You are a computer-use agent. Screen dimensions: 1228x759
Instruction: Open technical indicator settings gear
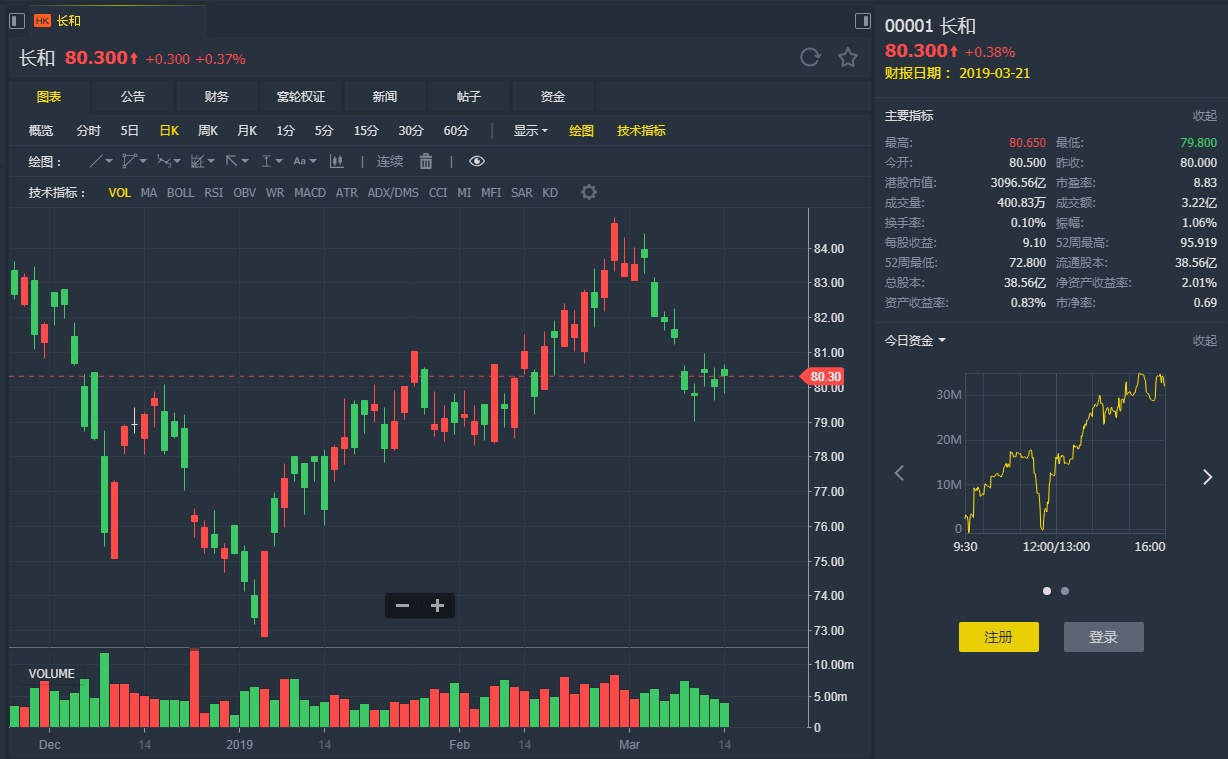[x=589, y=192]
